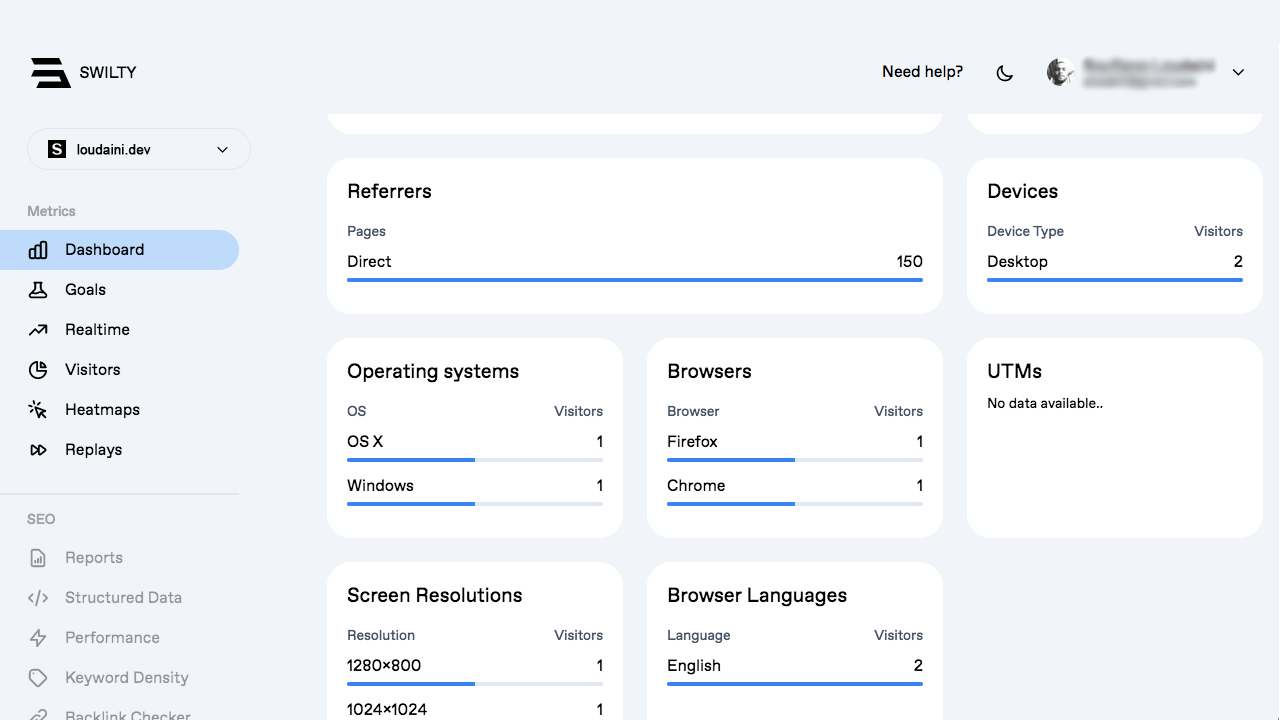
Task: Open the loudaini.dev site selector
Action: click(x=139, y=149)
